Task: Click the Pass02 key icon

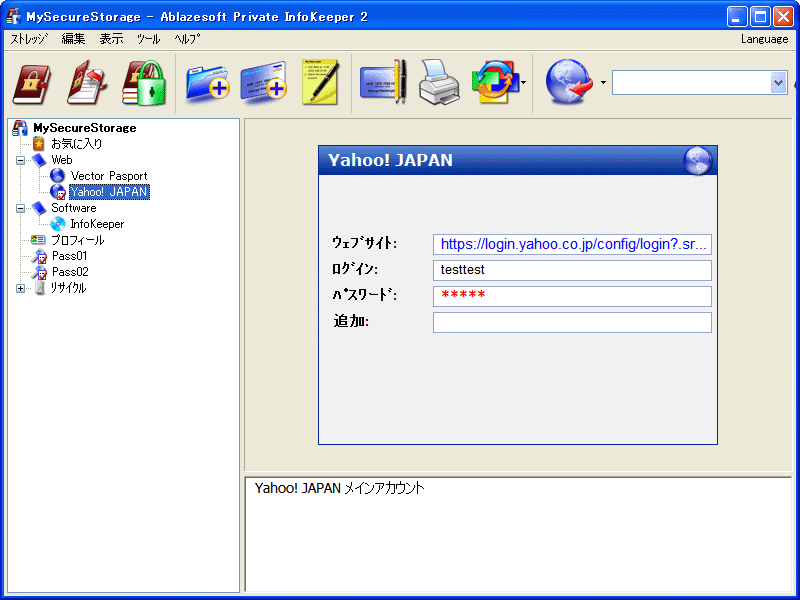Action: [x=39, y=272]
